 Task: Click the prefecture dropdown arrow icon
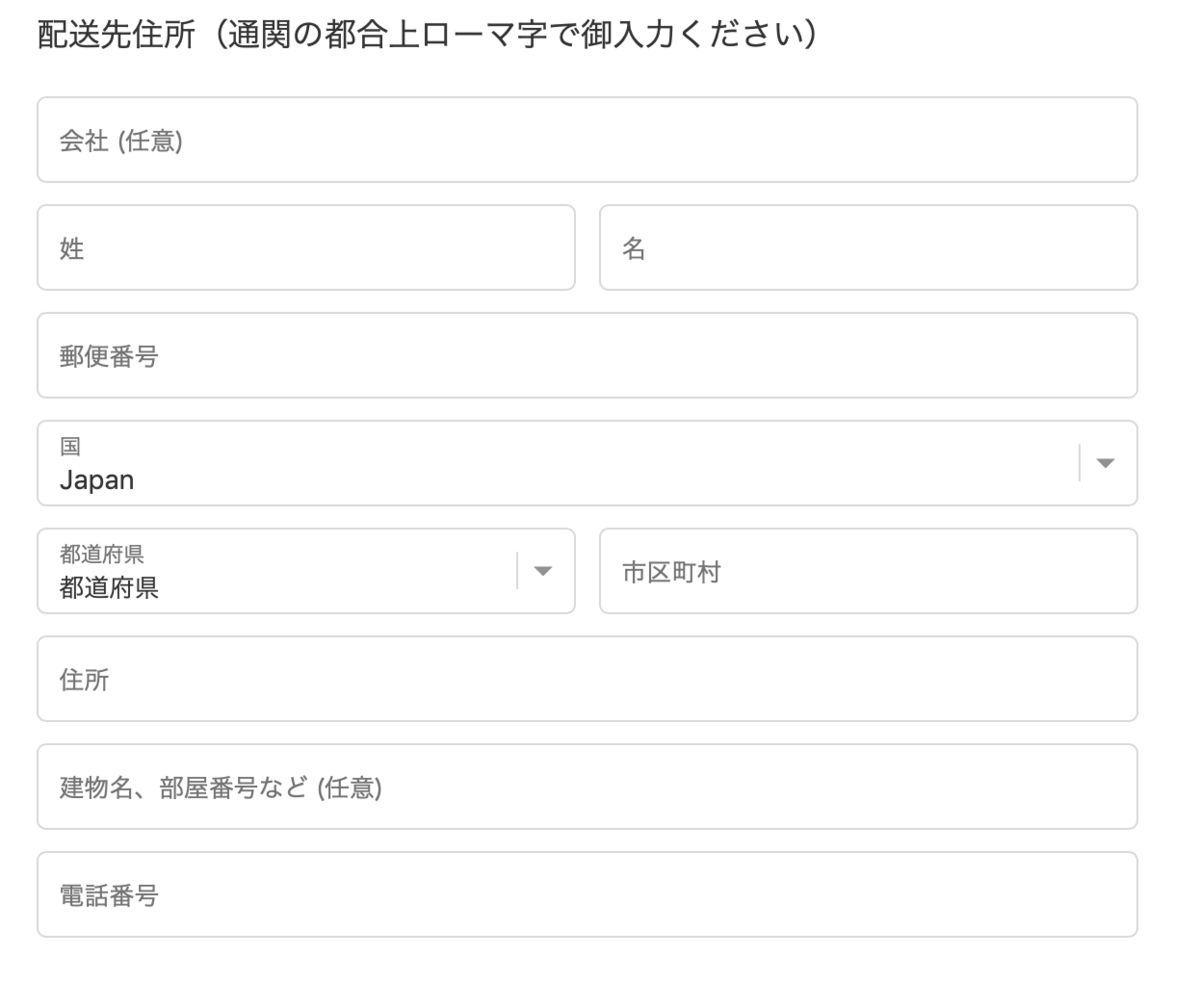point(543,571)
